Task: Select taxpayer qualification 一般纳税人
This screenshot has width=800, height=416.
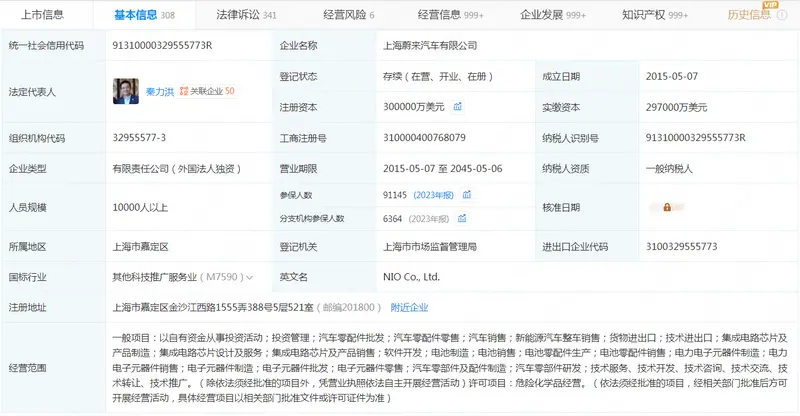Action: tap(669, 168)
